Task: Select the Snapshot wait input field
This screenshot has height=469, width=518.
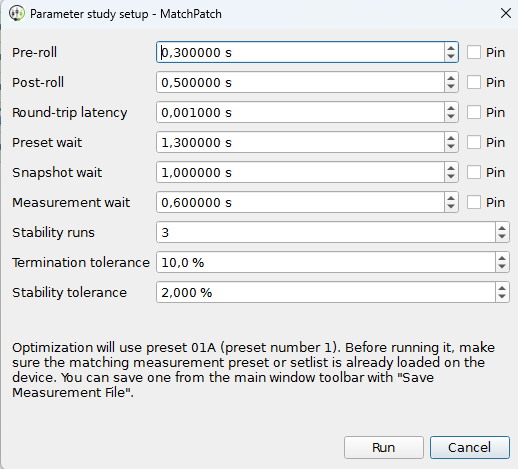Action: tap(300, 172)
